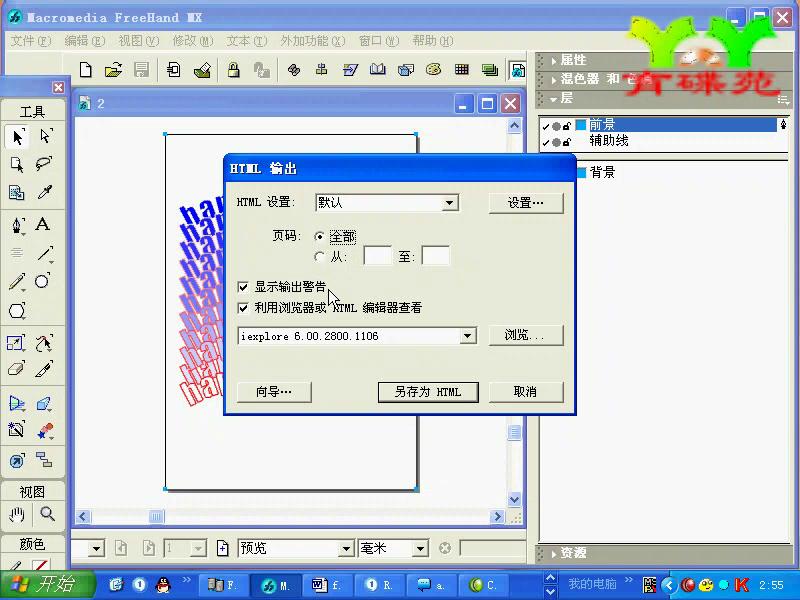Expand the 混色器 panel

(554, 80)
